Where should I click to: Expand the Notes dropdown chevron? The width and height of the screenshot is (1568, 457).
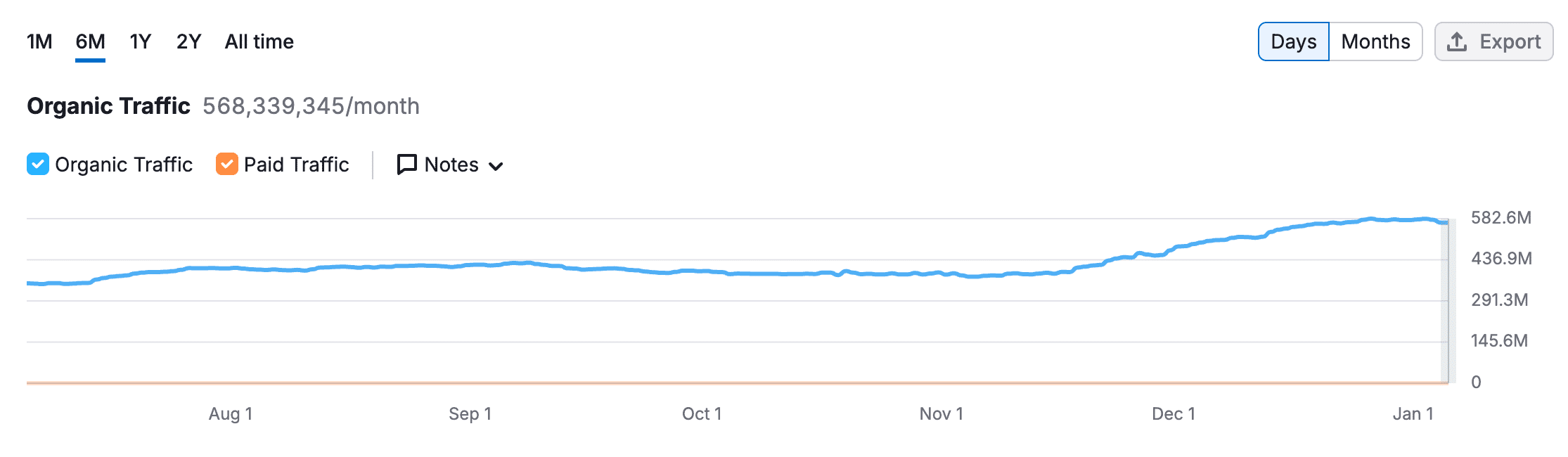point(496,166)
